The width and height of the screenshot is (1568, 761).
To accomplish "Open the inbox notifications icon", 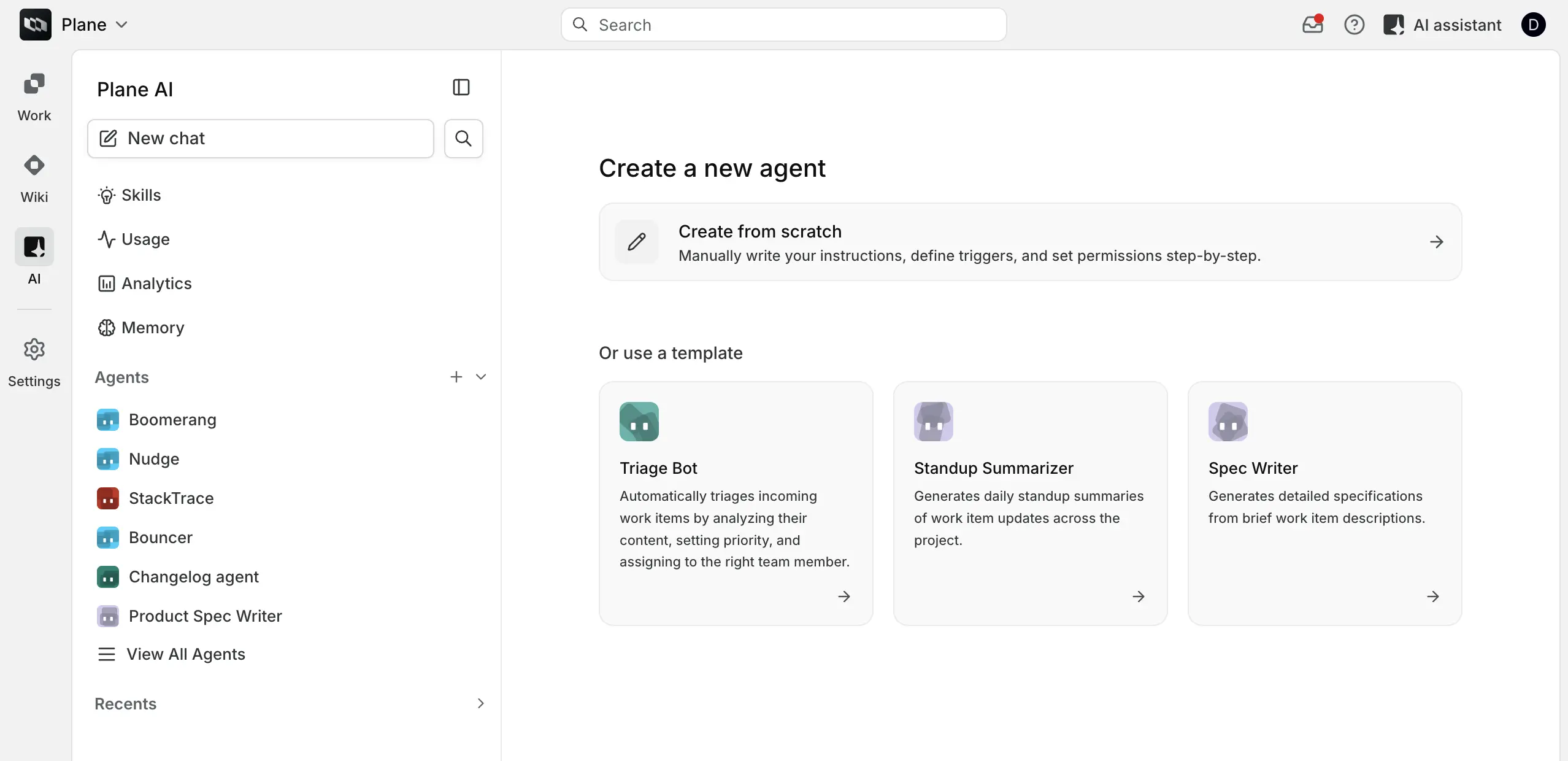I will pos(1312,25).
